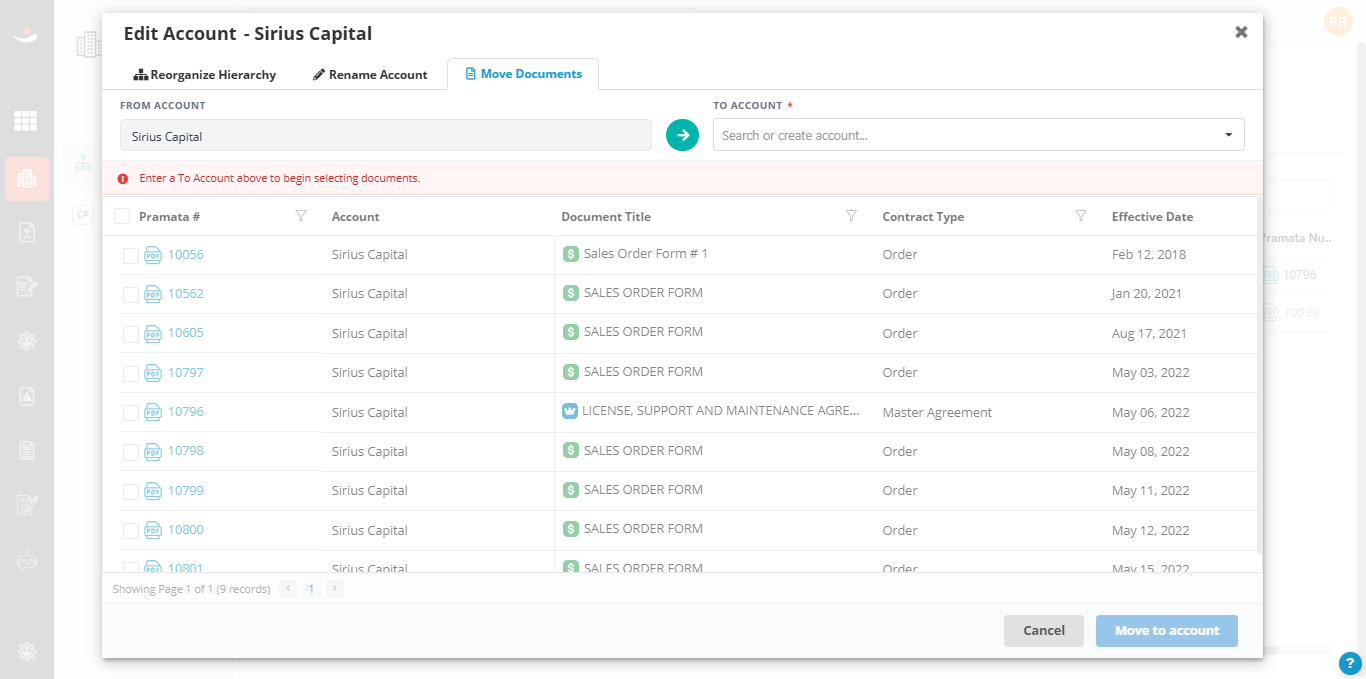Select the Move Documents tab
Image resolution: width=1366 pixels, height=679 pixels.
[x=523, y=74]
